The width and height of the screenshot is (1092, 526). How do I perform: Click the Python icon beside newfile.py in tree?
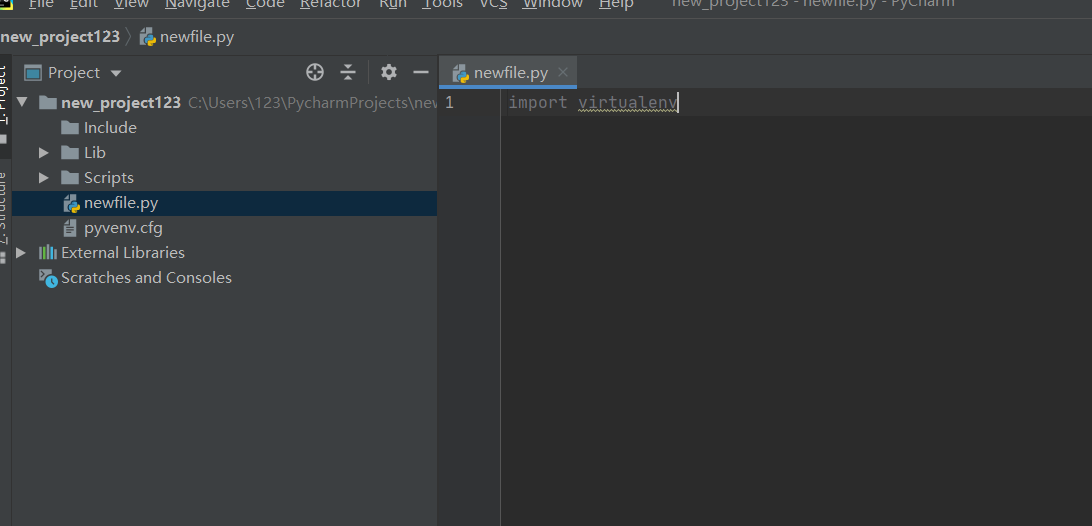[x=71, y=203]
